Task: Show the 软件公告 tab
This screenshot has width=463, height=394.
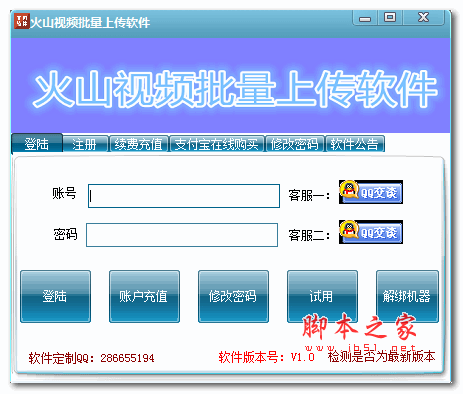Action: click(355, 144)
